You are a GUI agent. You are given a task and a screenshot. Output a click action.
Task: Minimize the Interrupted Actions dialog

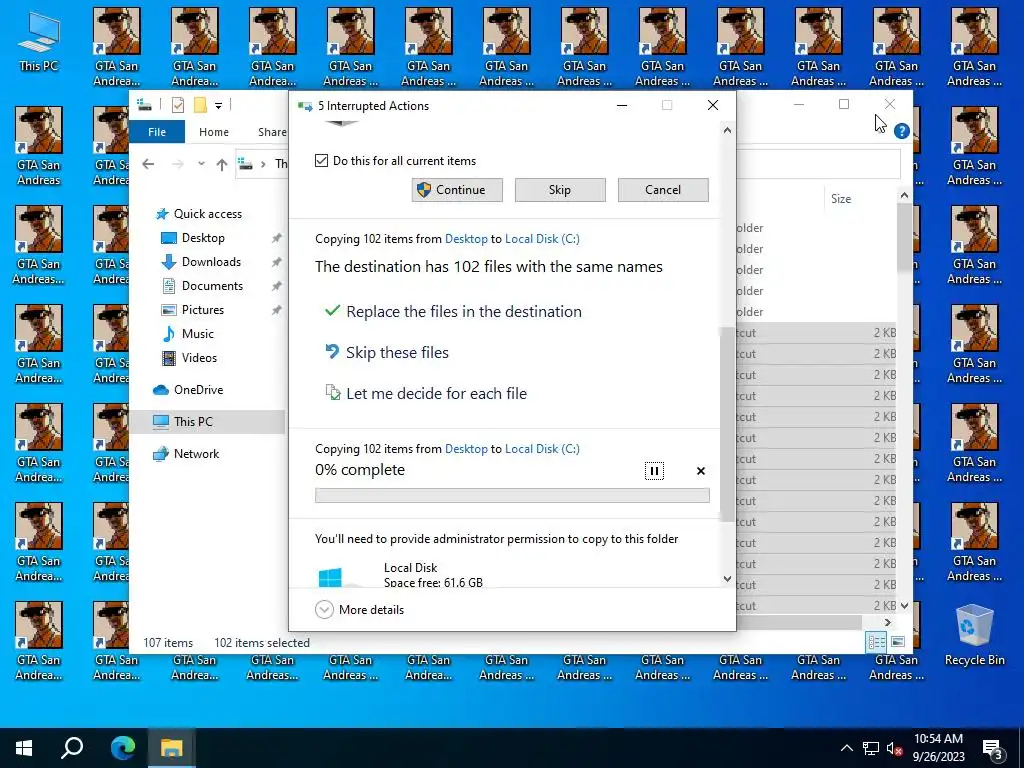point(622,105)
